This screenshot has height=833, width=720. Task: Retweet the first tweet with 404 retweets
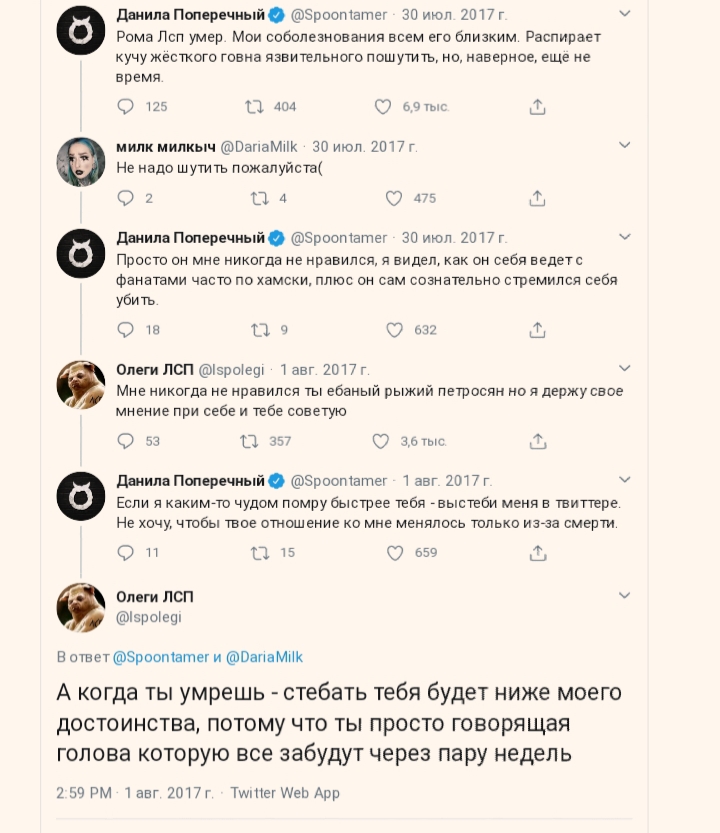[254, 107]
